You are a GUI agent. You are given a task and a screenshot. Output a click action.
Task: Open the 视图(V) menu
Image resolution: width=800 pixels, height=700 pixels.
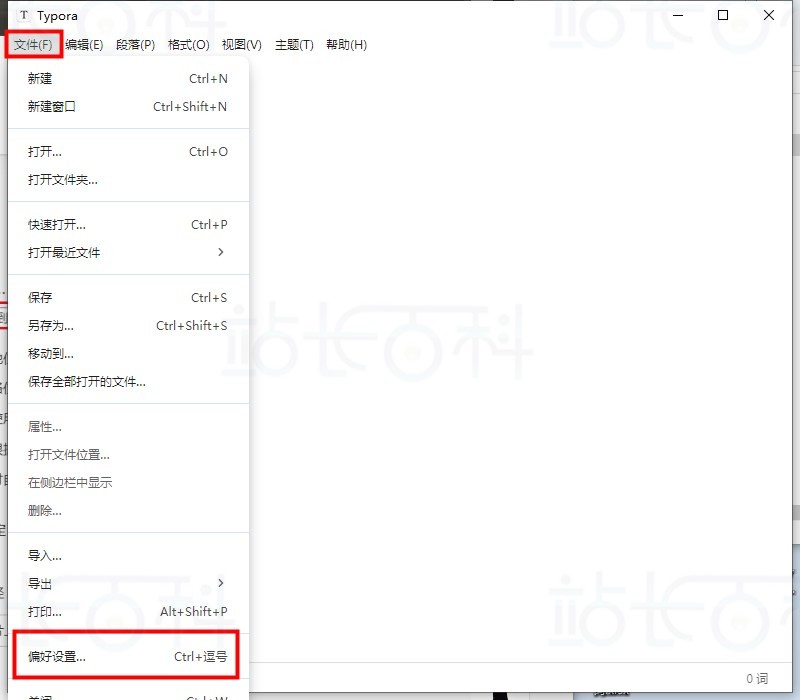241,44
